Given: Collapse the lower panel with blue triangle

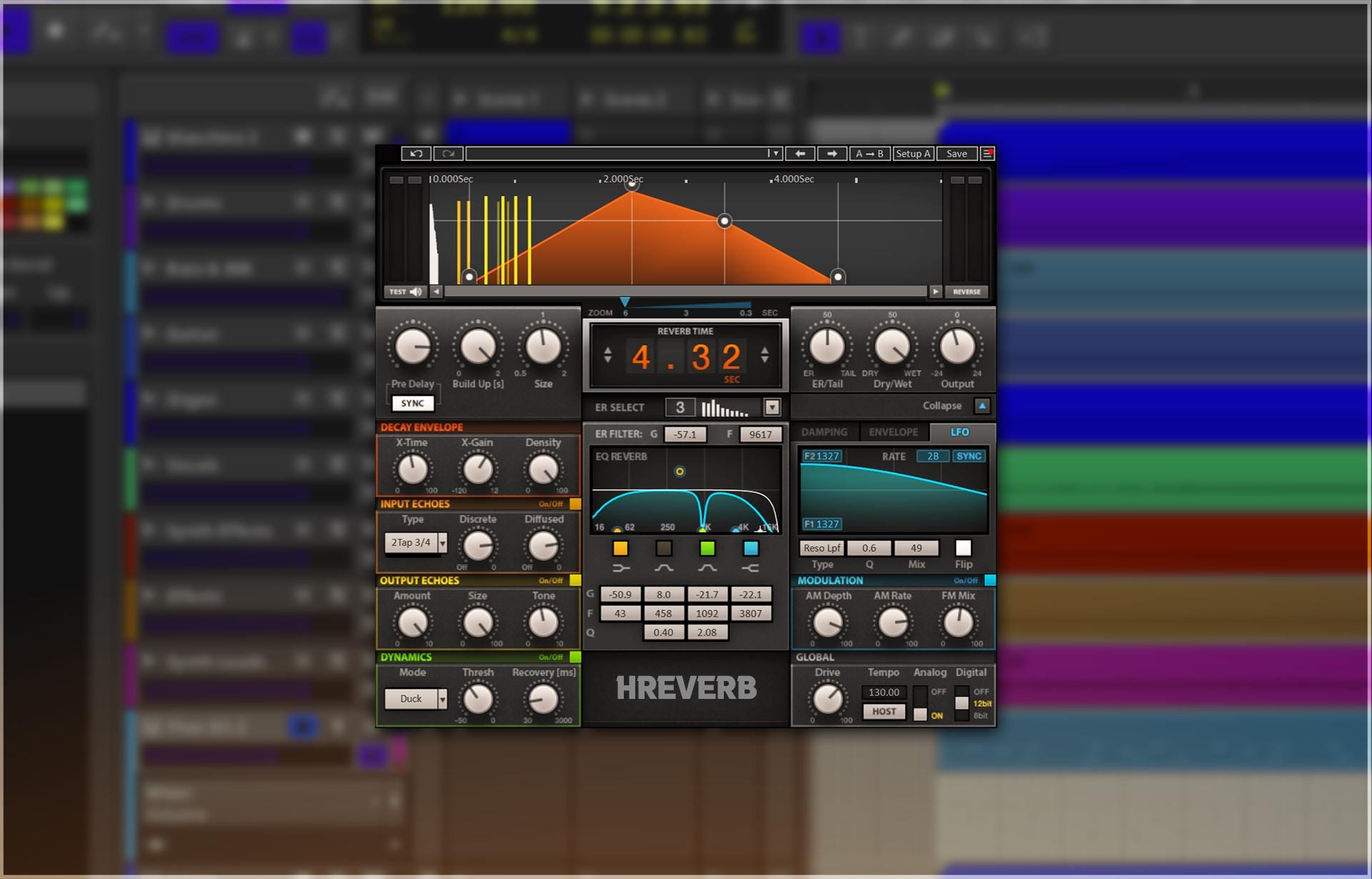Looking at the screenshot, I should click(x=983, y=405).
